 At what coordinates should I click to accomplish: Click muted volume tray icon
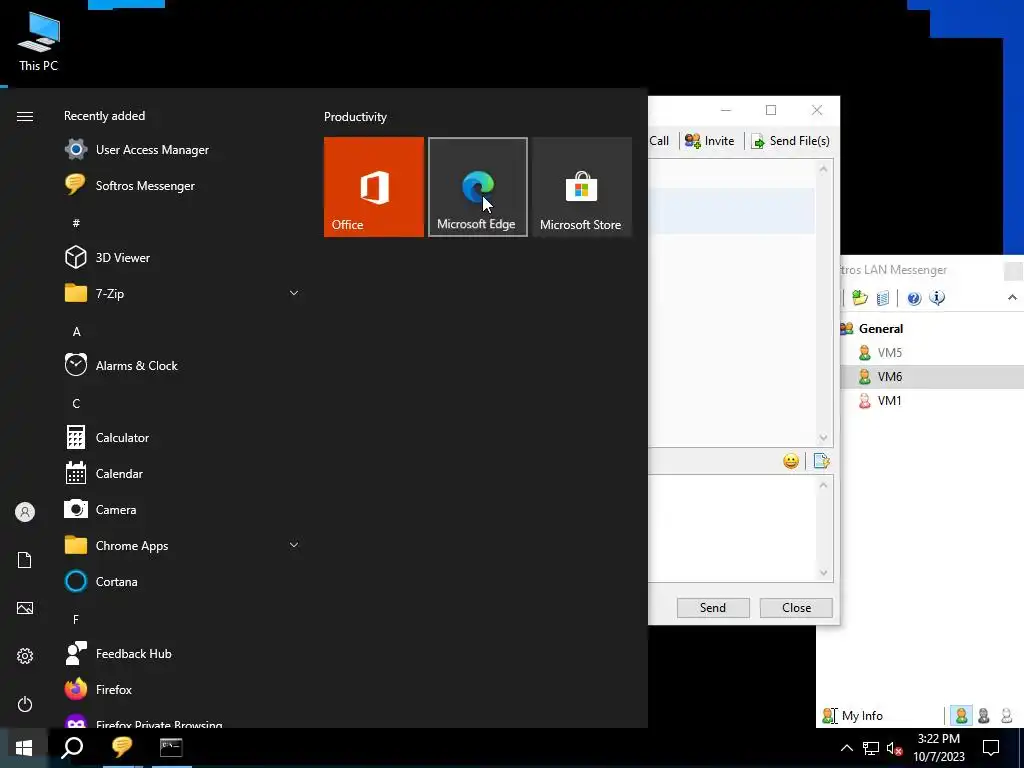click(895, 748)
